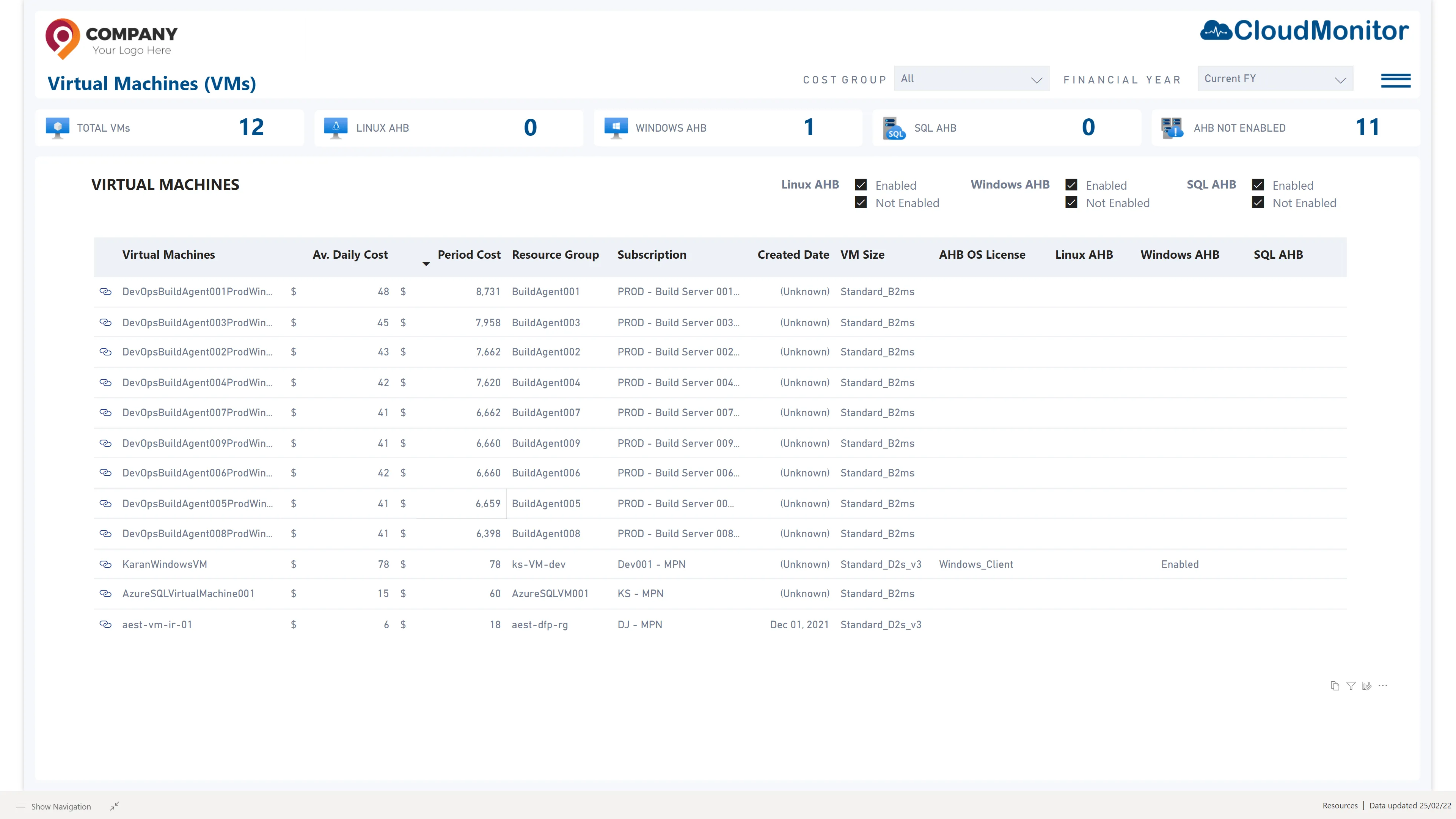This screenshot has width=1456, height=819.
Task: Open link icon for DevOpsBuildAgent009ProdWin row
Action: (105, 443)
